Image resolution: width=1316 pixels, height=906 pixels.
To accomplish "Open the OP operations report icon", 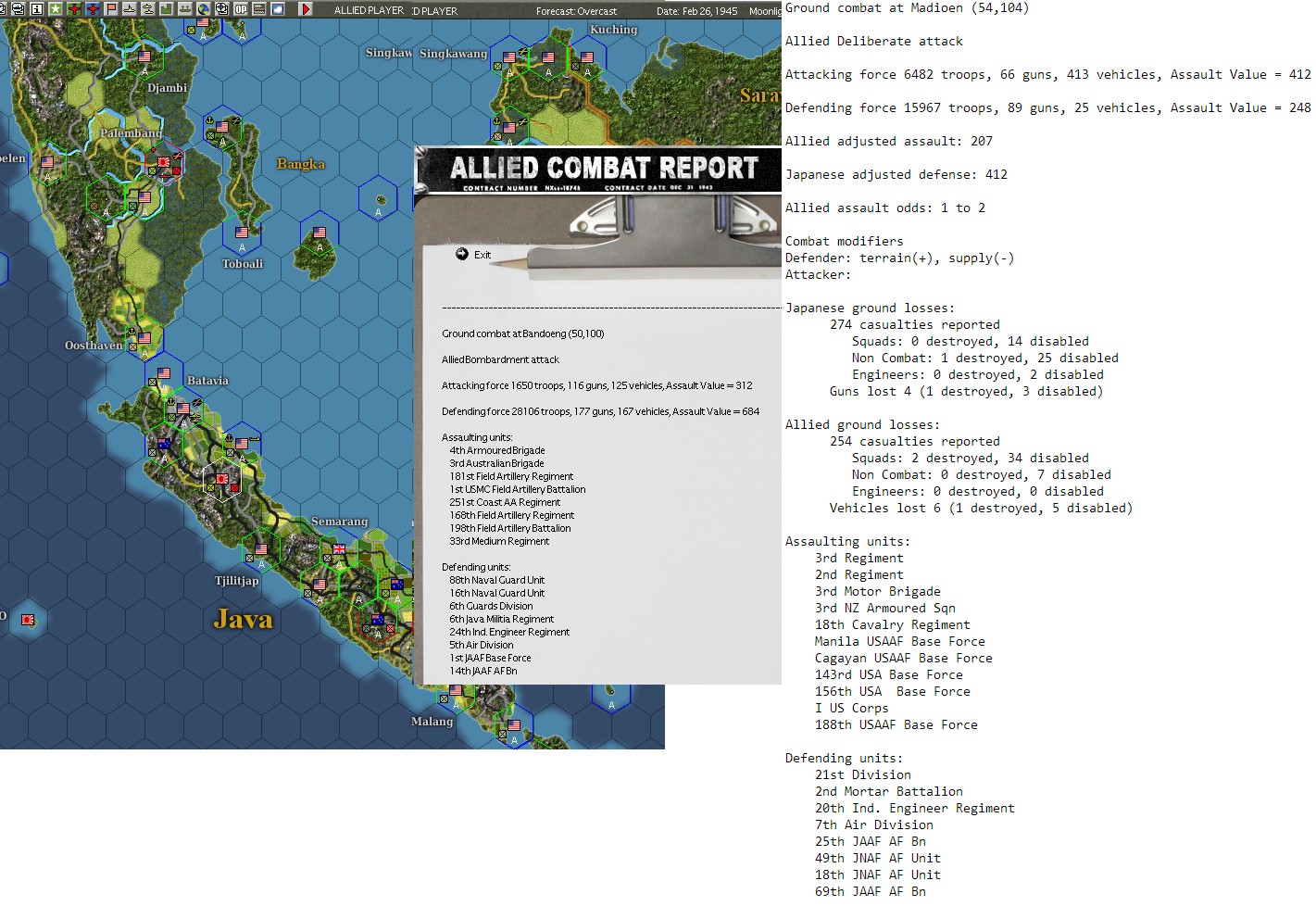I will click(x=241, y=9).
